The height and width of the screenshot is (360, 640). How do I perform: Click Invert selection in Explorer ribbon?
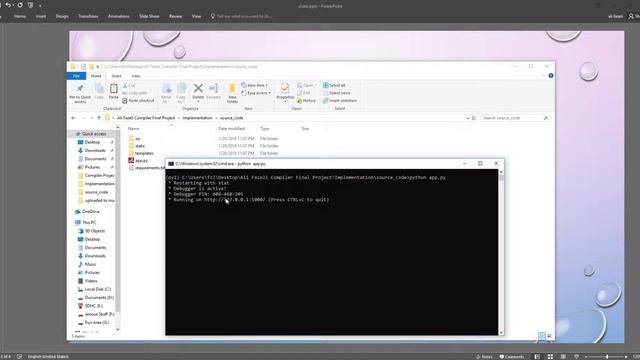340,100
